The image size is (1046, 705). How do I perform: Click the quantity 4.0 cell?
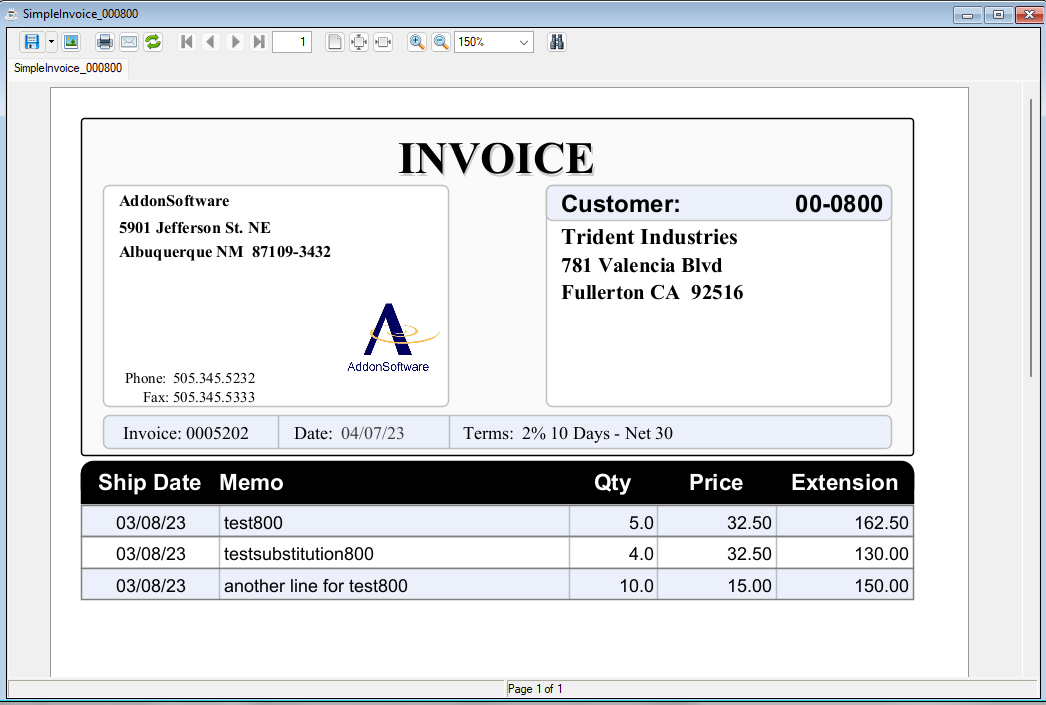[x=613, y=554]
